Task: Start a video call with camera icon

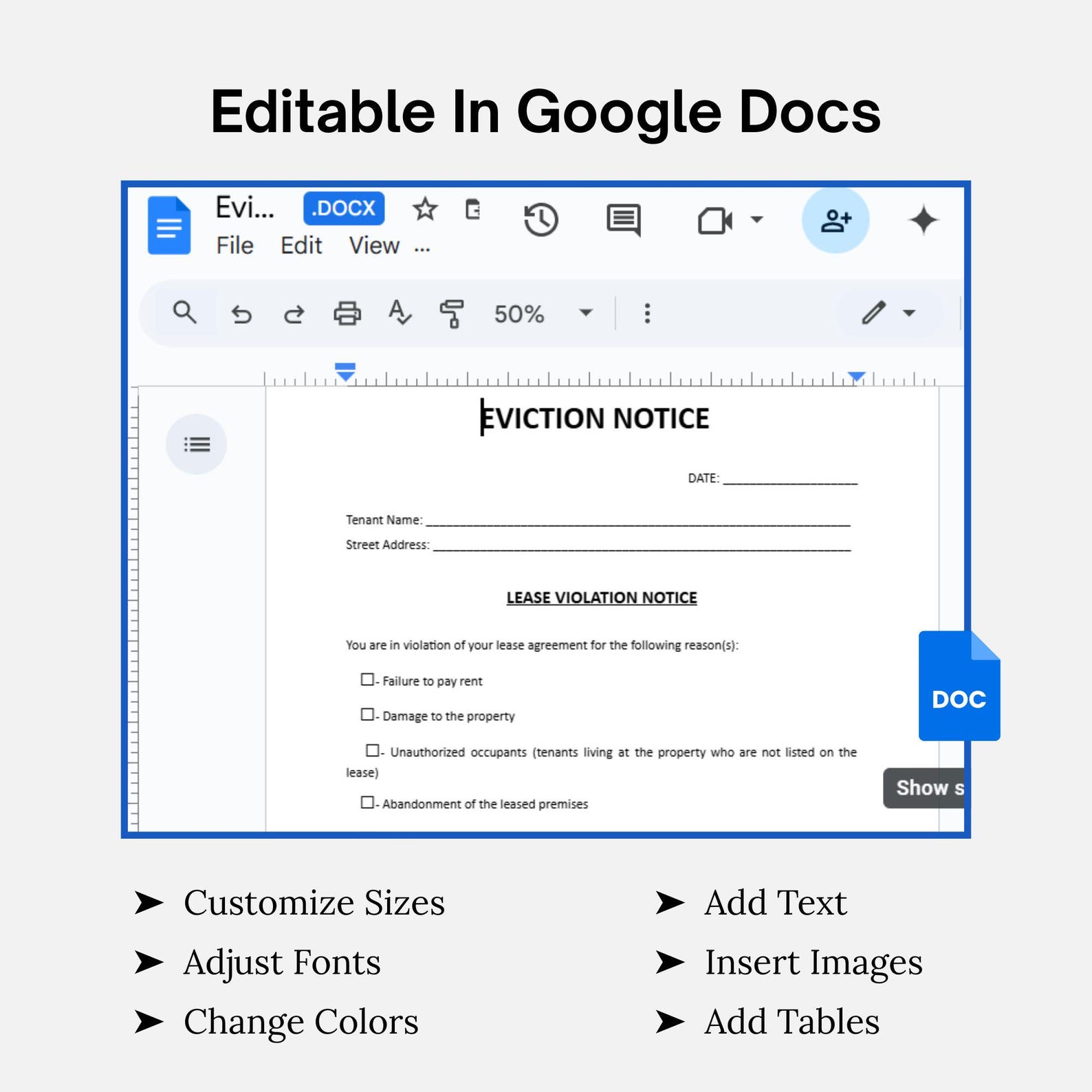Action: (x=715, y=221)
